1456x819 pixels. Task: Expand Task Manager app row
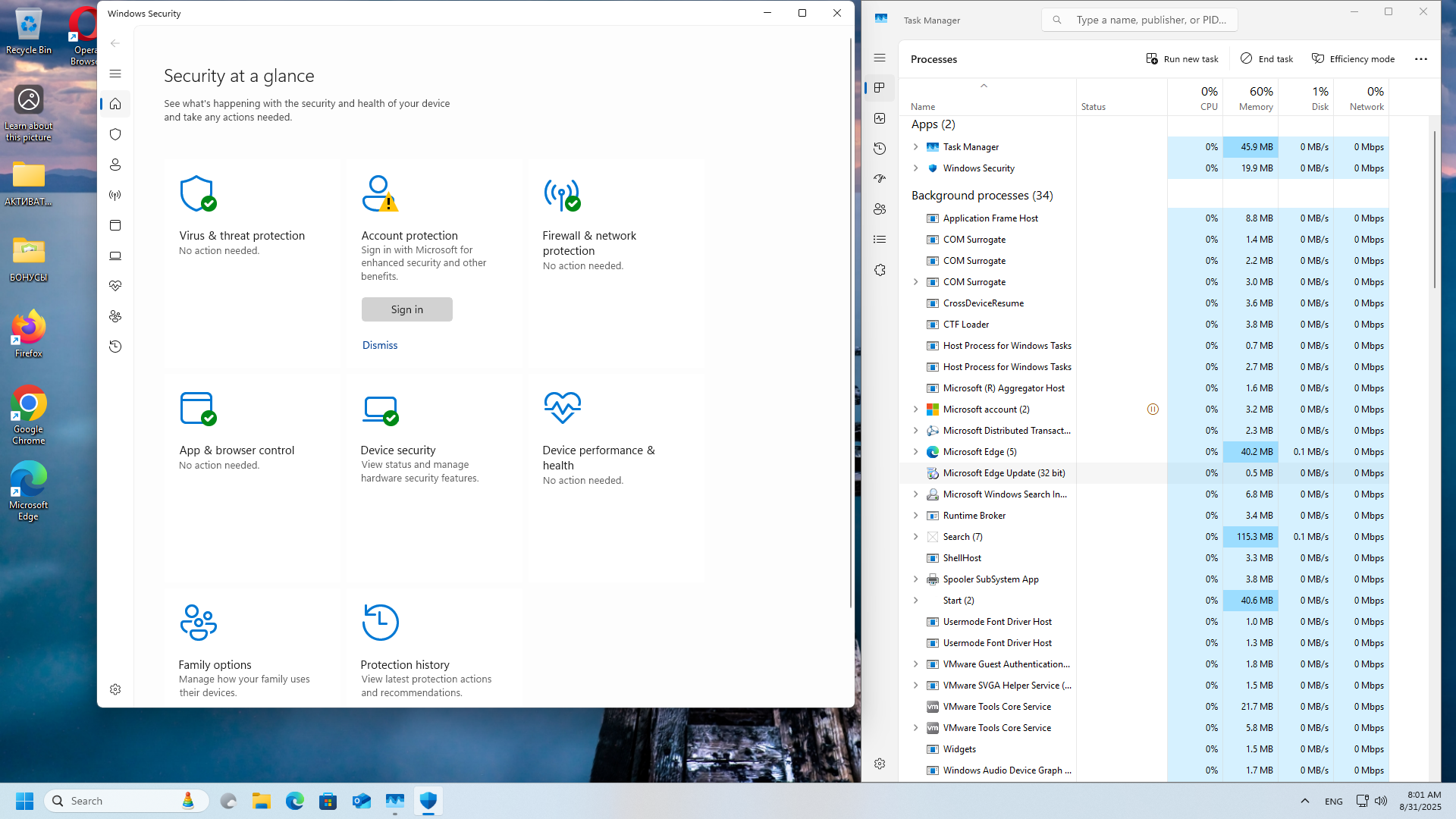[915, 147]
